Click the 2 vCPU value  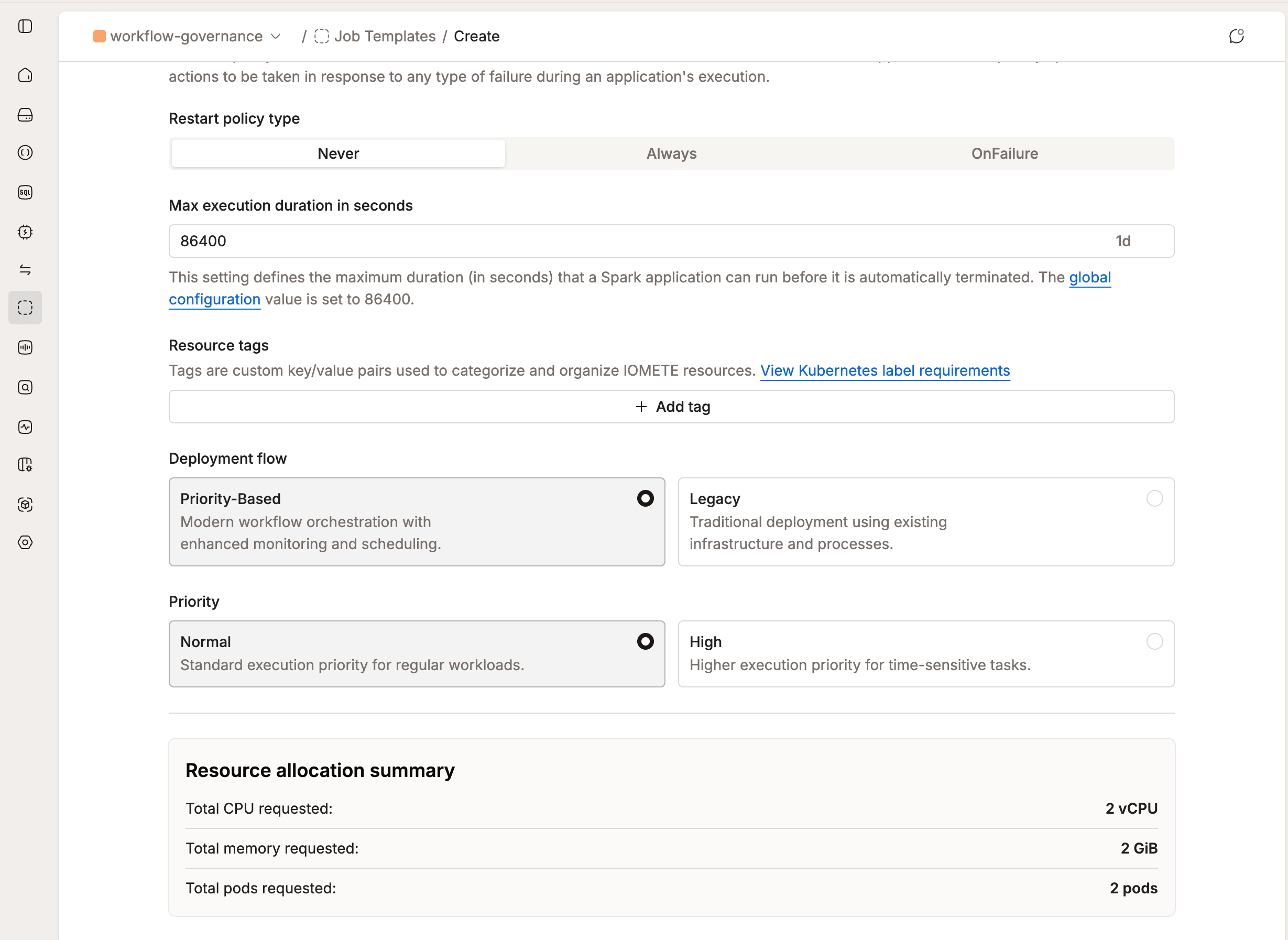pyautogui.click(x=1131, y=808)
